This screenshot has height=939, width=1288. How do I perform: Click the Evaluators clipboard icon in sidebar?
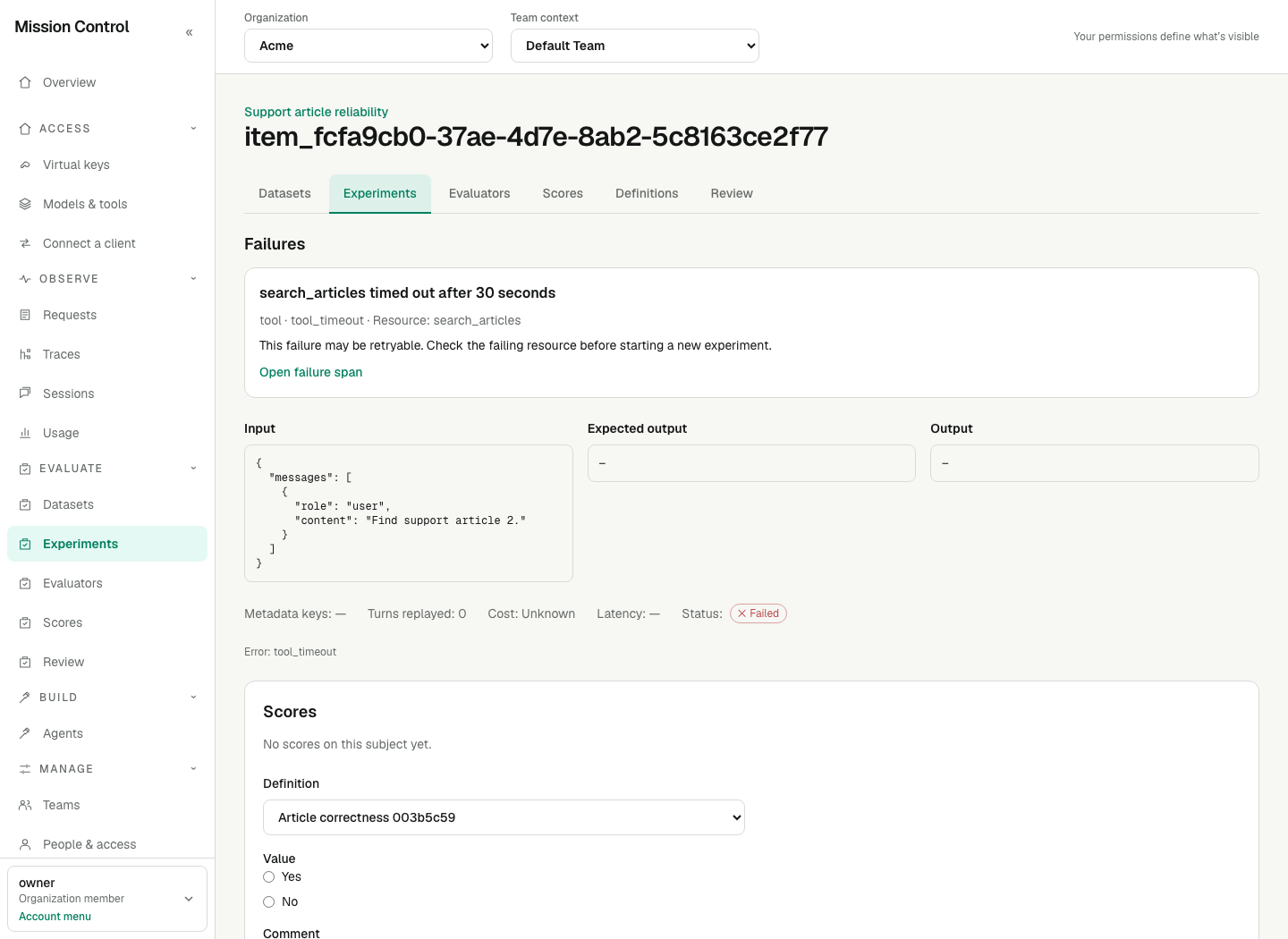click(25, 583)
